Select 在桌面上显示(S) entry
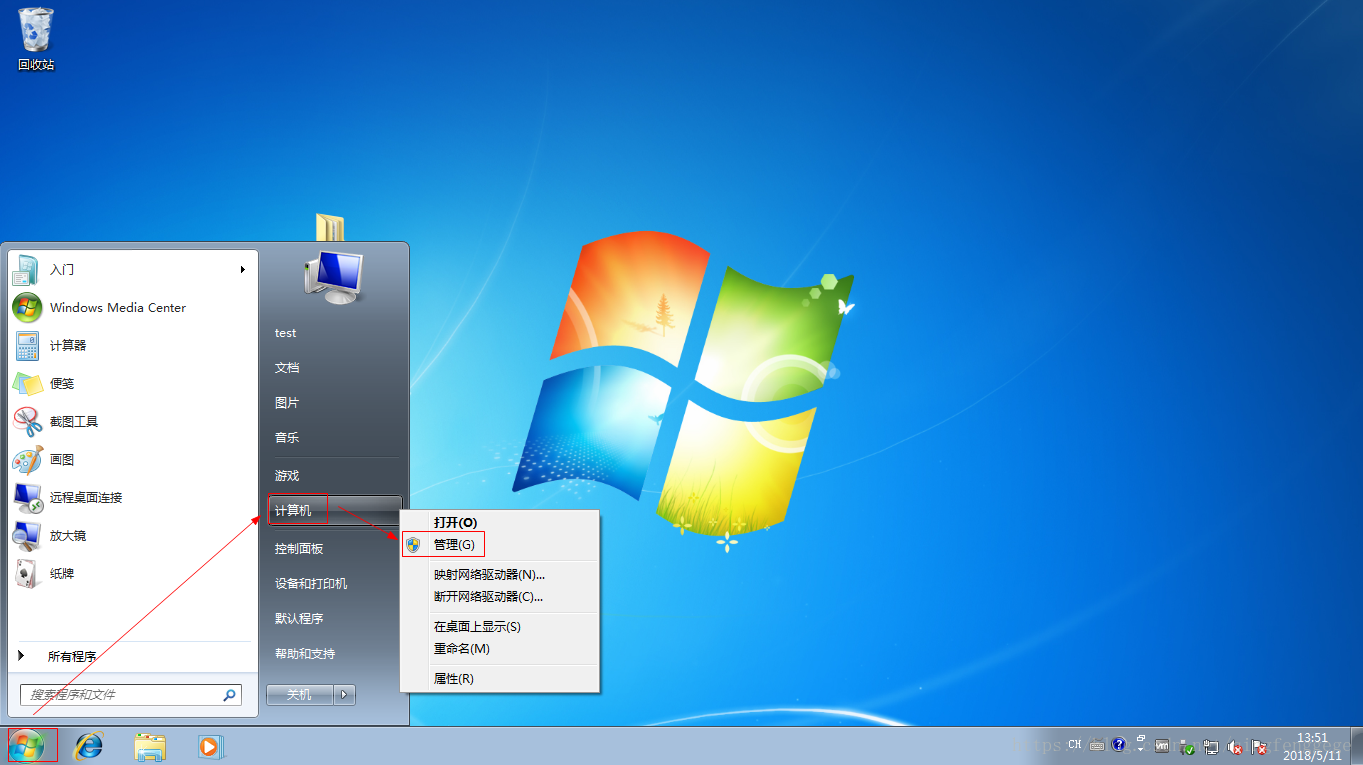 (499, 626)
